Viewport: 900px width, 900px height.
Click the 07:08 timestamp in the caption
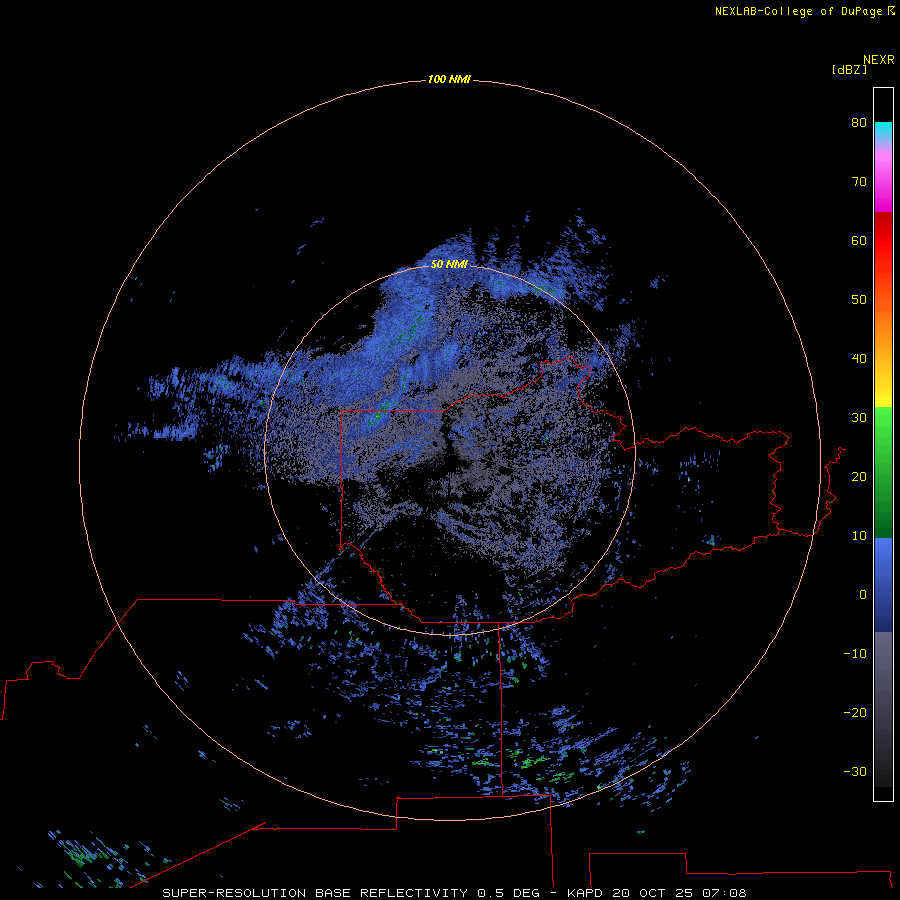724,893
